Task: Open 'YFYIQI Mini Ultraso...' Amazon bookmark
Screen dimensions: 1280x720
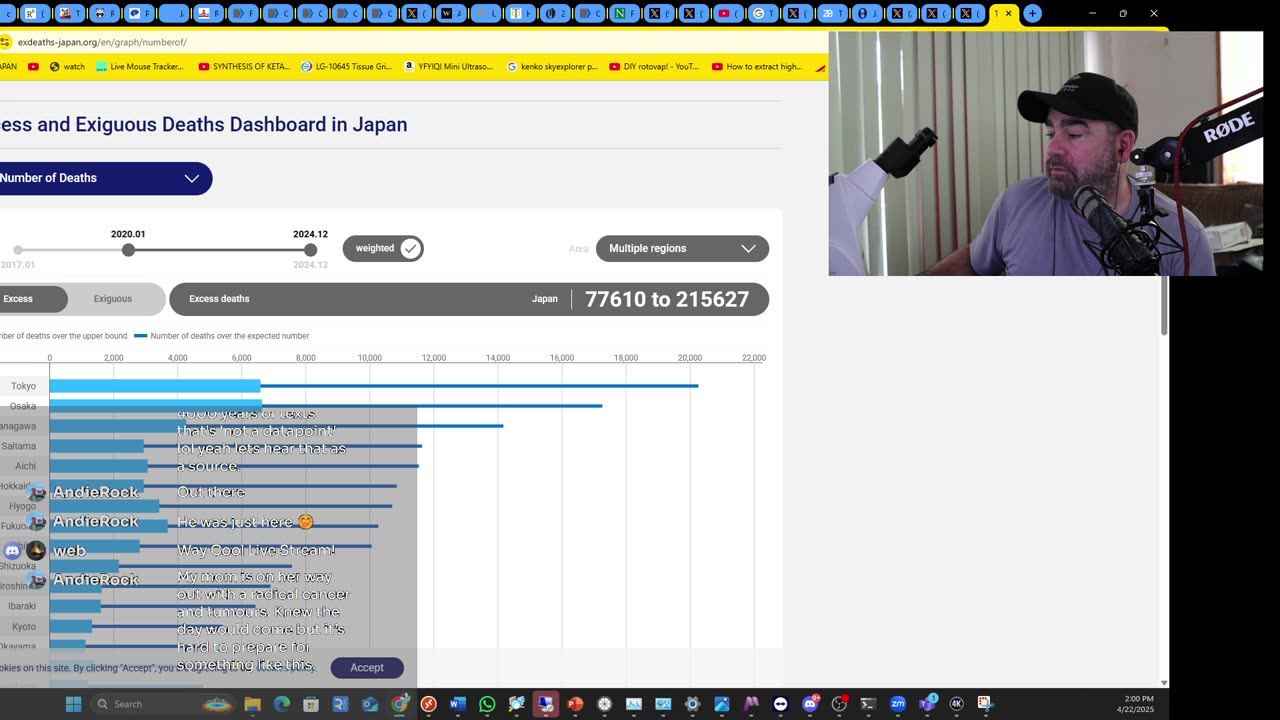Action: tap(448, 67)
